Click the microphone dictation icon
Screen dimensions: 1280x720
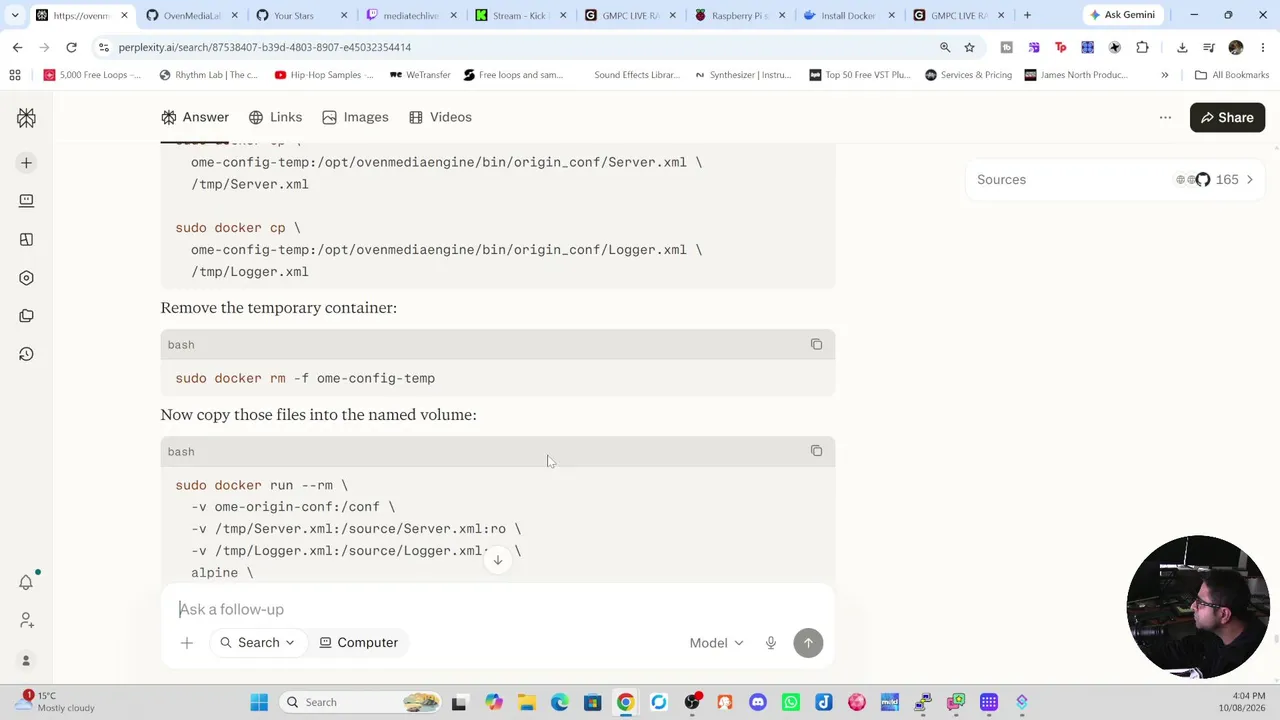(x=770, y=643)
